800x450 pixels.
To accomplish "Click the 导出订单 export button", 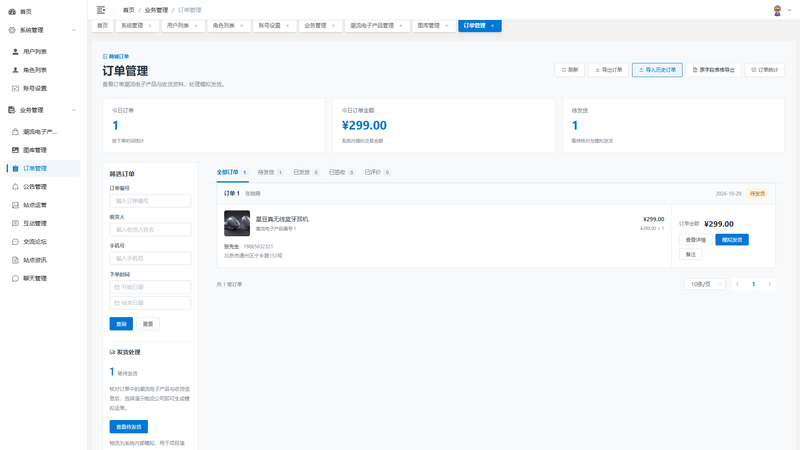I will (x=608, y=70).
